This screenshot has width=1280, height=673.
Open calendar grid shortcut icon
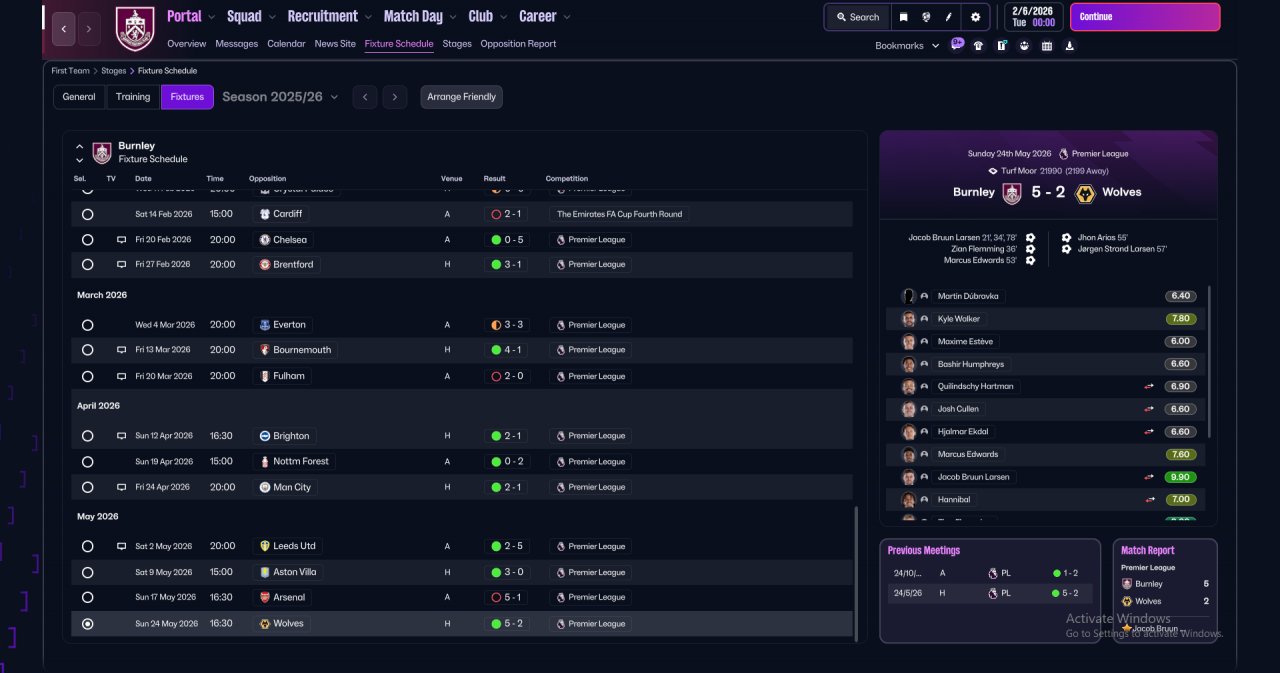point(1047,45)
